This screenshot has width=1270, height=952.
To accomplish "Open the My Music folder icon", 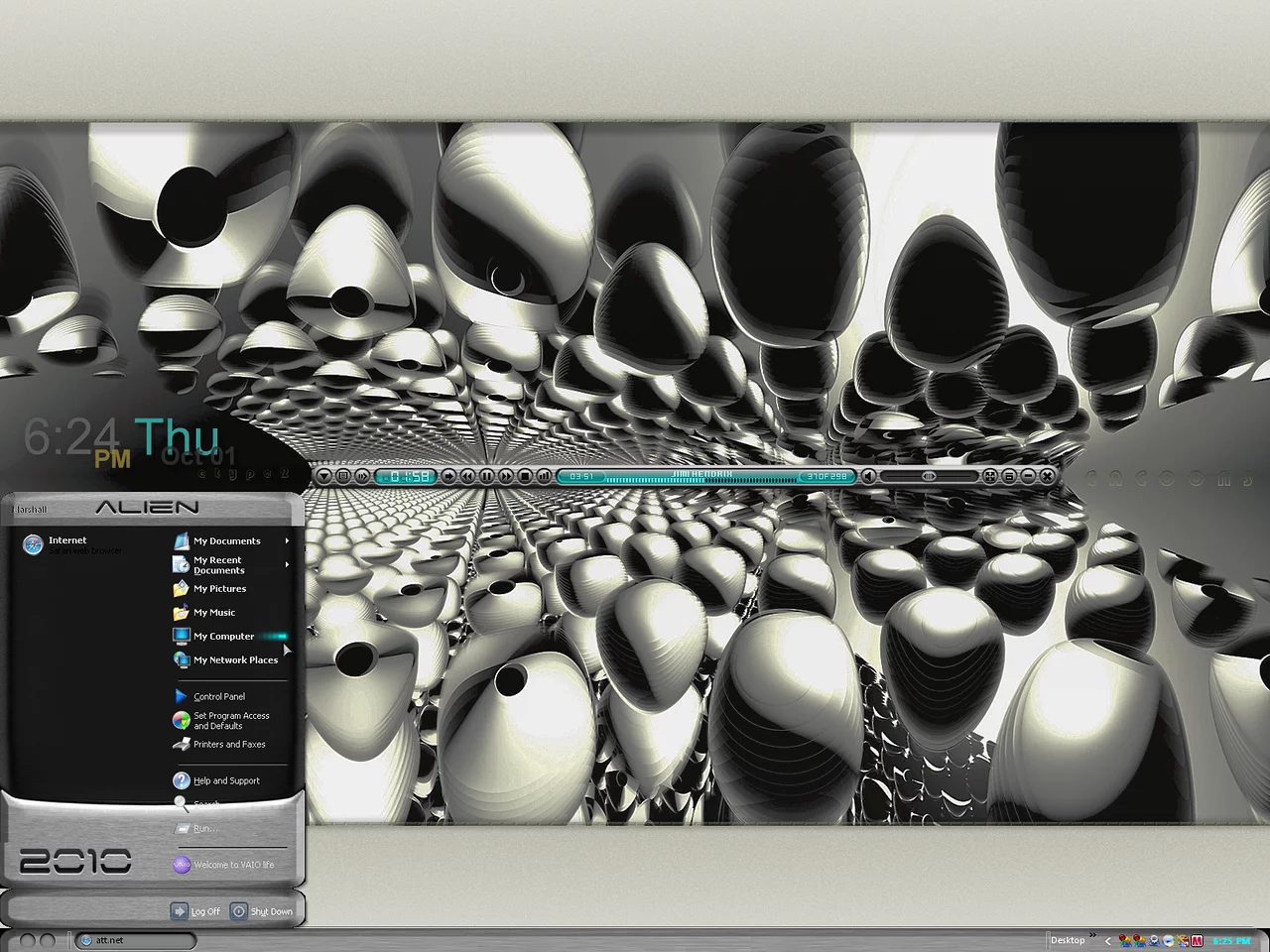I will [x=181, y=613].
